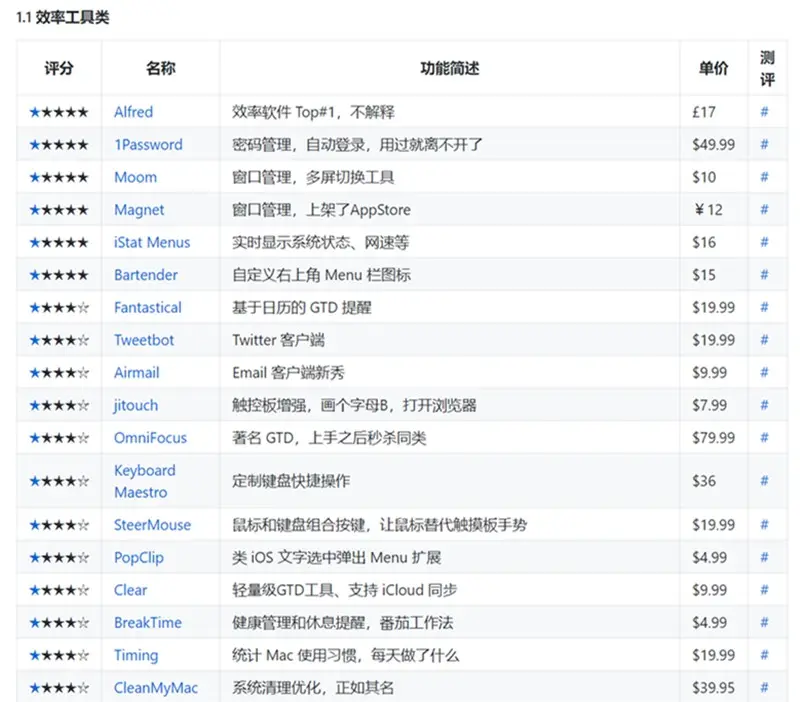
Task: Click the '￥12' price for Magnet
Action: pyautogui.click(x=708, y=210)
